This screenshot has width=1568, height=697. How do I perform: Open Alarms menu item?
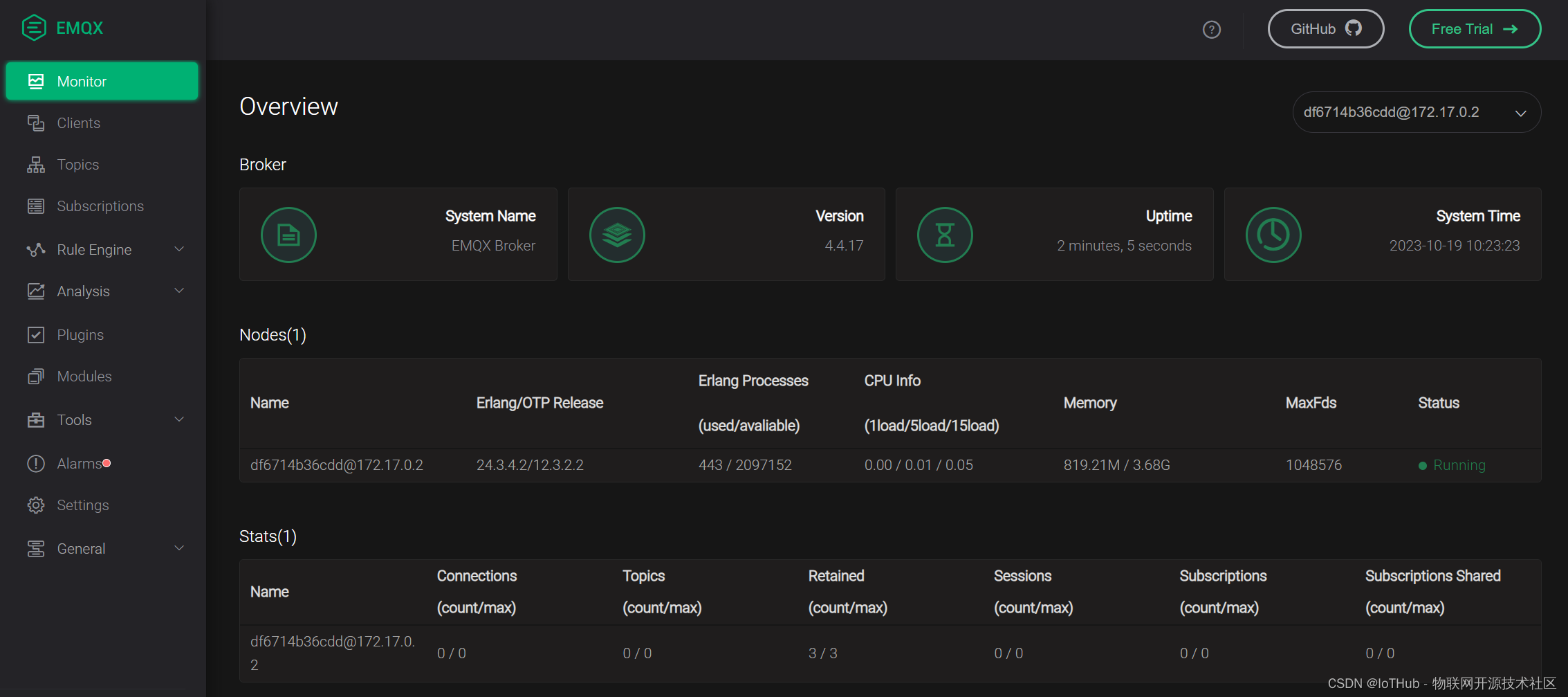[102, 464]
